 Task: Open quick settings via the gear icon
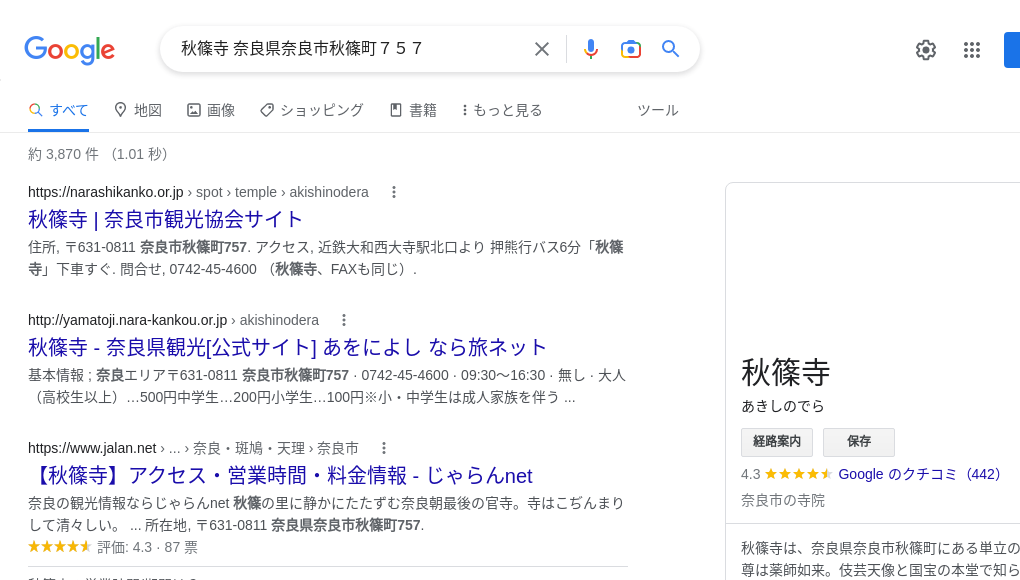coord(926,49)
